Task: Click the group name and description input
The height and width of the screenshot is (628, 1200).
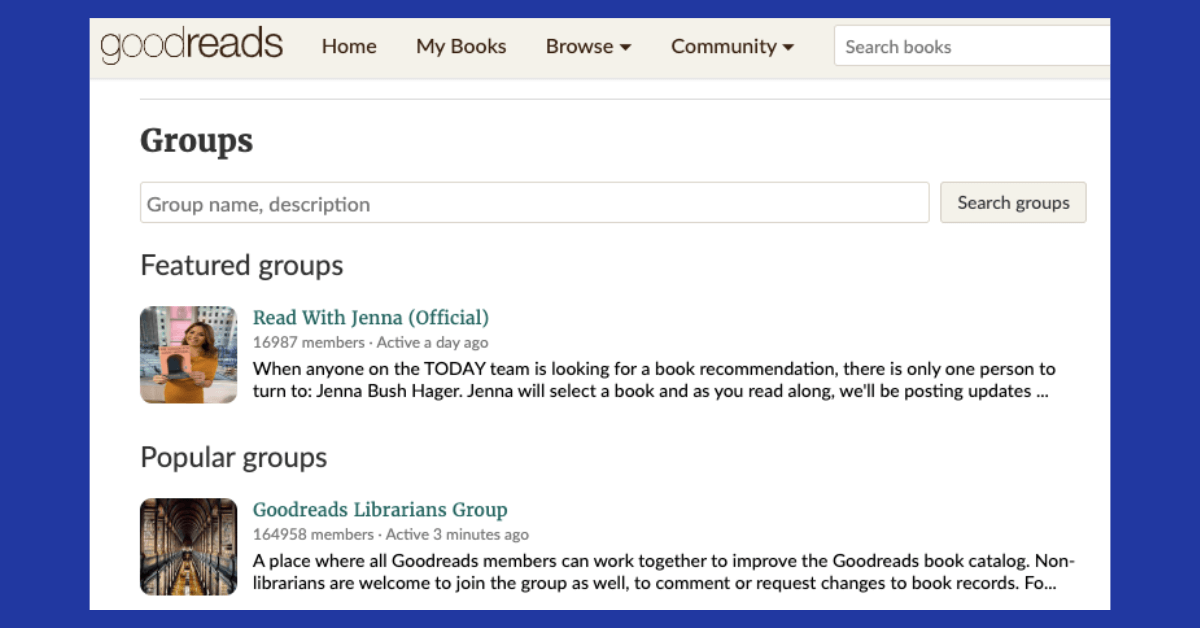Action: pos(534,203)
